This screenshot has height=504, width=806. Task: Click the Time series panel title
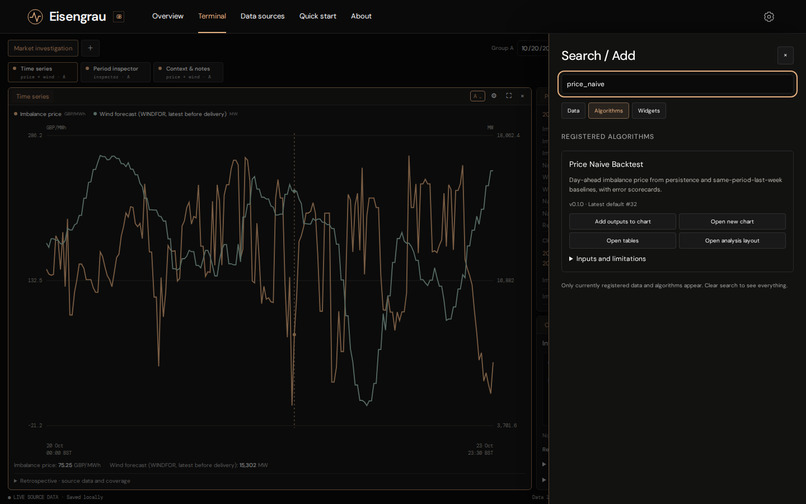32,96
